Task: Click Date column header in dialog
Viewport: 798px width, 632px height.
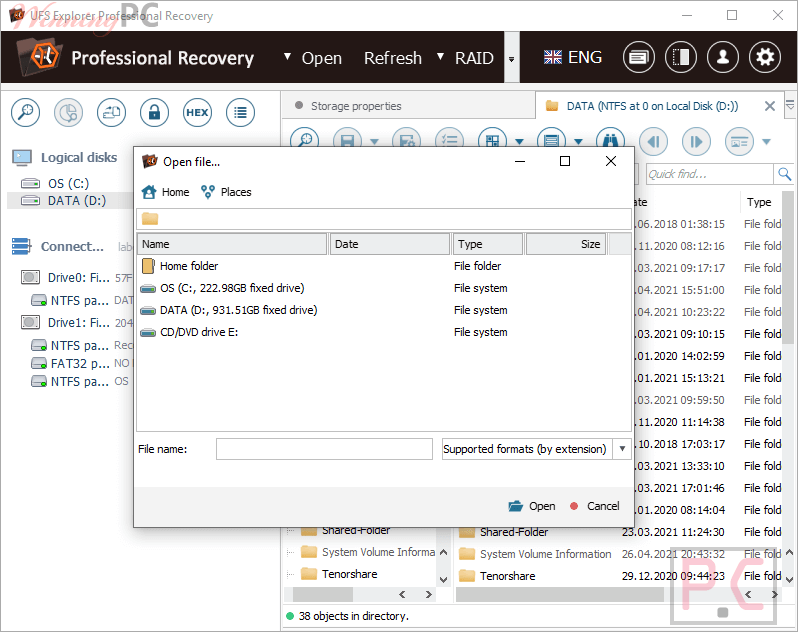Action: (x=389, y=244)
